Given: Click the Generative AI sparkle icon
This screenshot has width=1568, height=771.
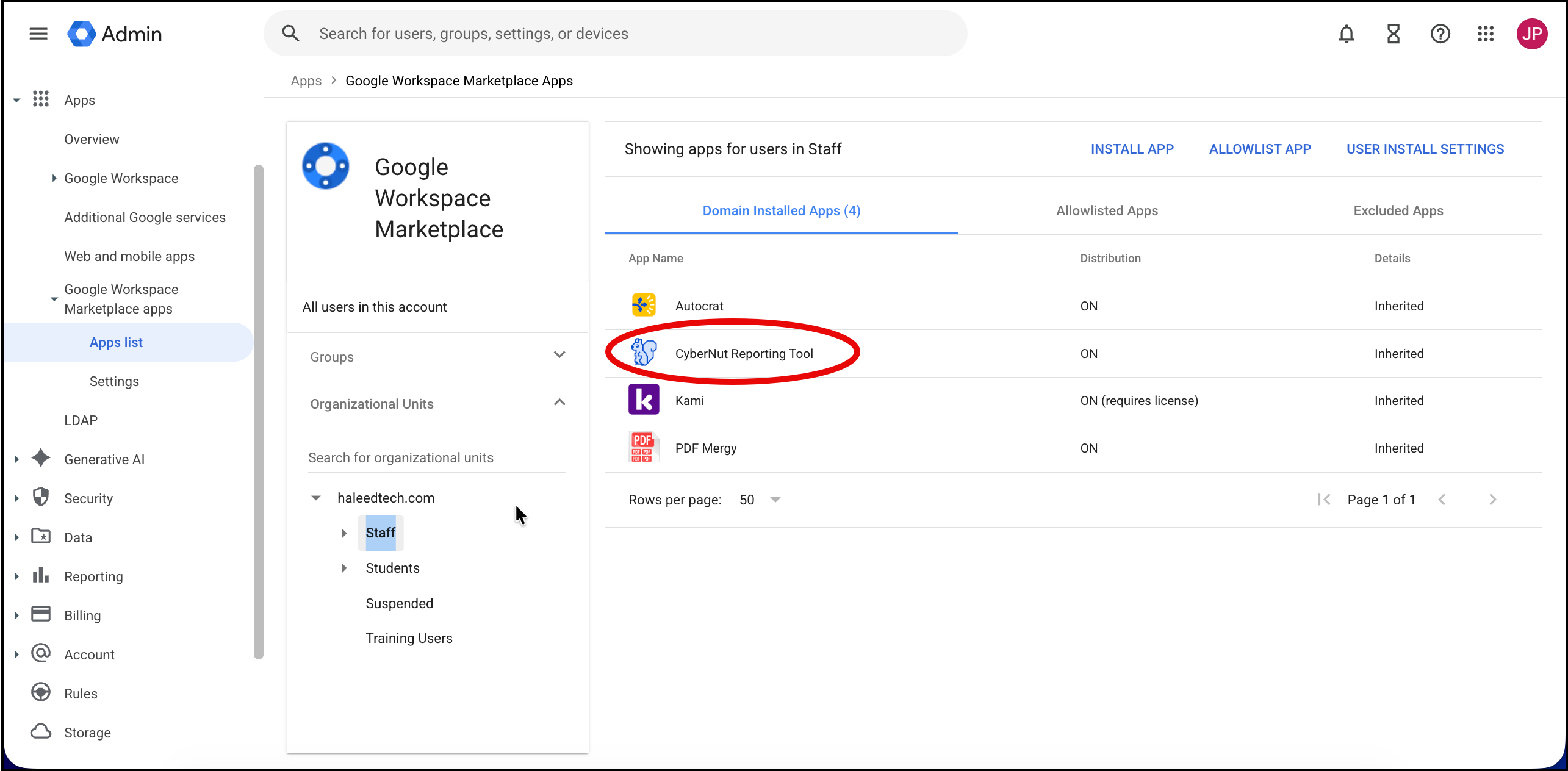Looking at the screenshot, I should [41, 457].
